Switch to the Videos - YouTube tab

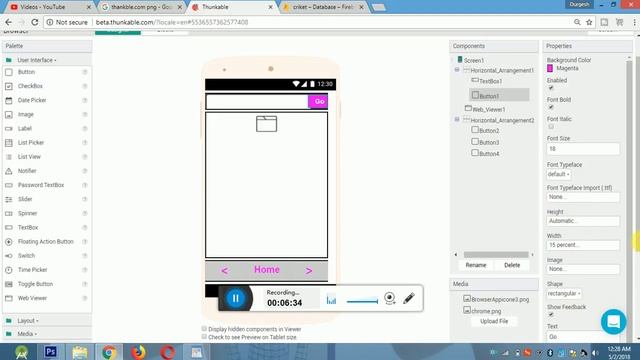(50, 7)
